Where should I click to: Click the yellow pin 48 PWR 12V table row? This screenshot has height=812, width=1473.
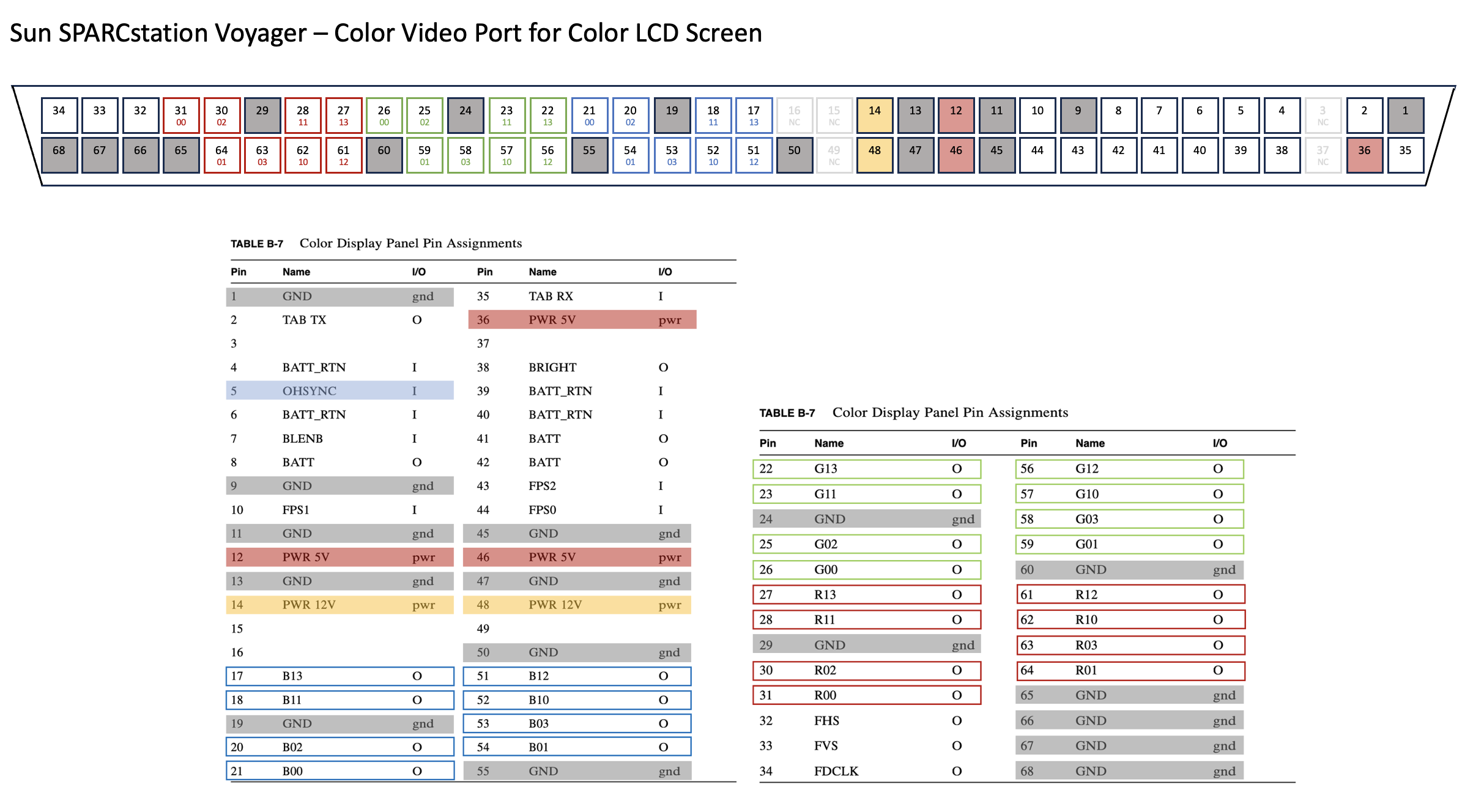point(577,605)
